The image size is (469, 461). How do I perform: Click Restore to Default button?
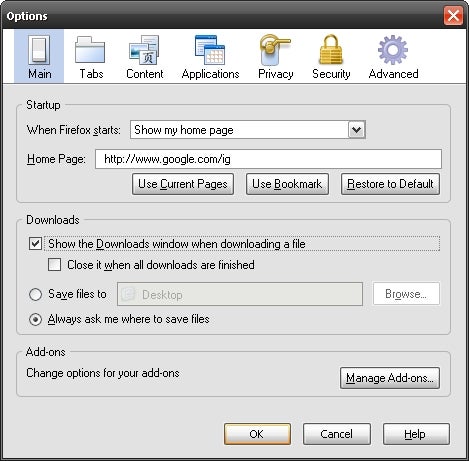(x=390, y=184)
